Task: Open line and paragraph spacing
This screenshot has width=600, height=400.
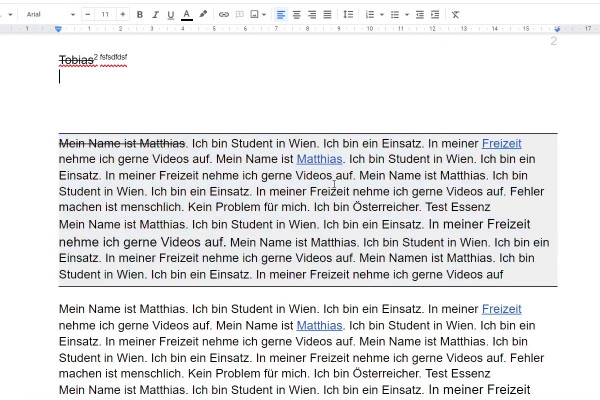Action: 348,15
